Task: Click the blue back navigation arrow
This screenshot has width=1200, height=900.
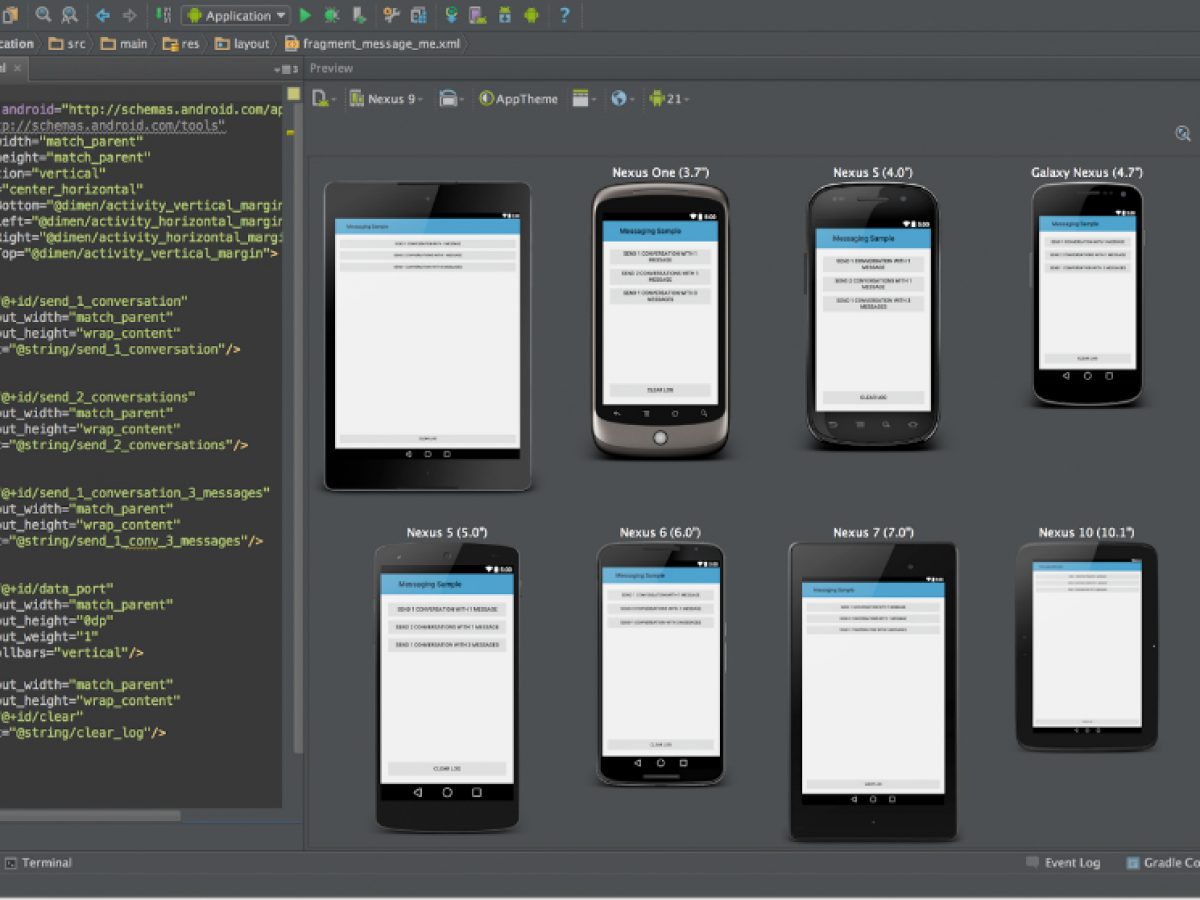Action: 102,15
